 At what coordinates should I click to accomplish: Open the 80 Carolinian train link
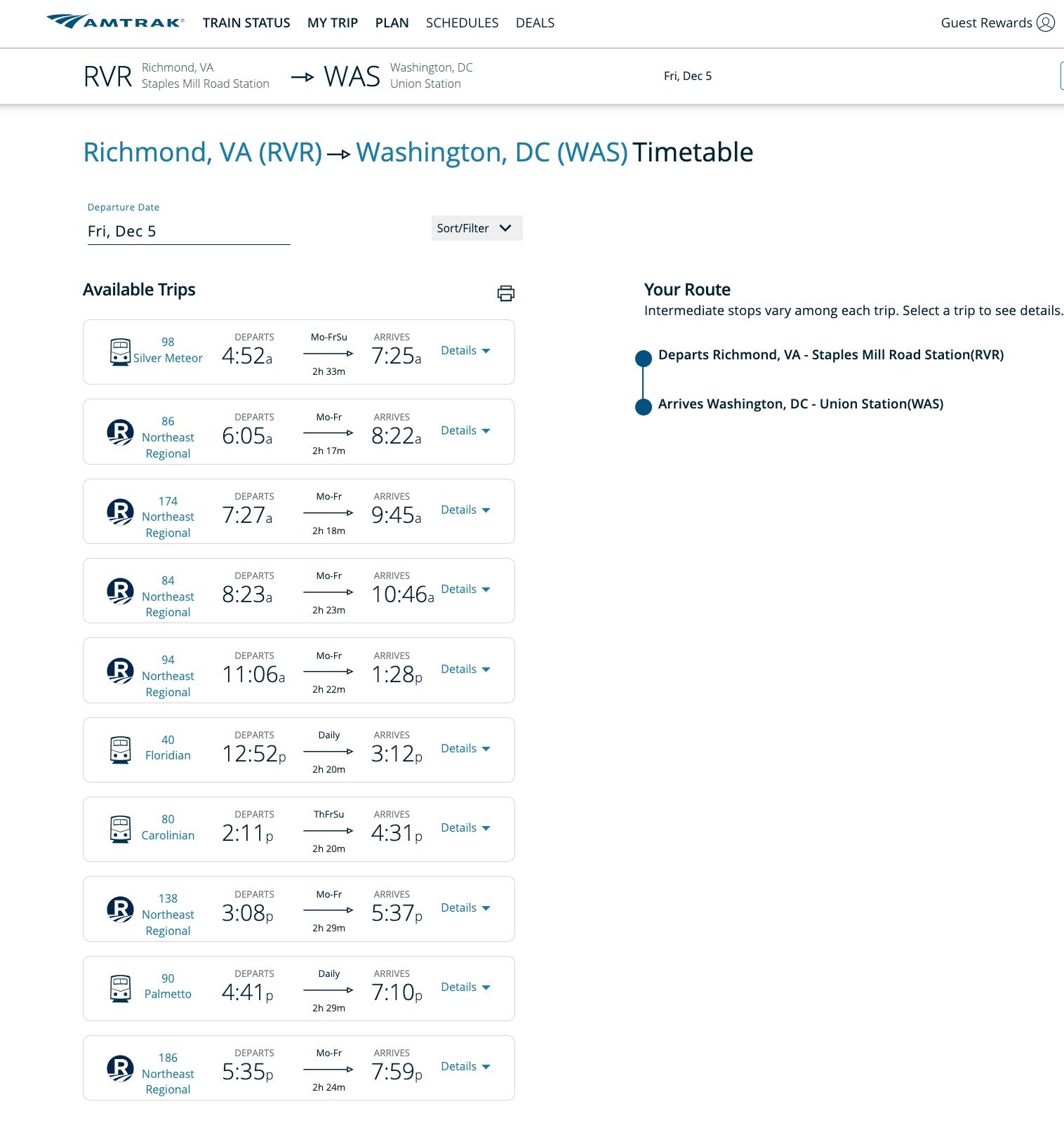click(x=168, y=827)
